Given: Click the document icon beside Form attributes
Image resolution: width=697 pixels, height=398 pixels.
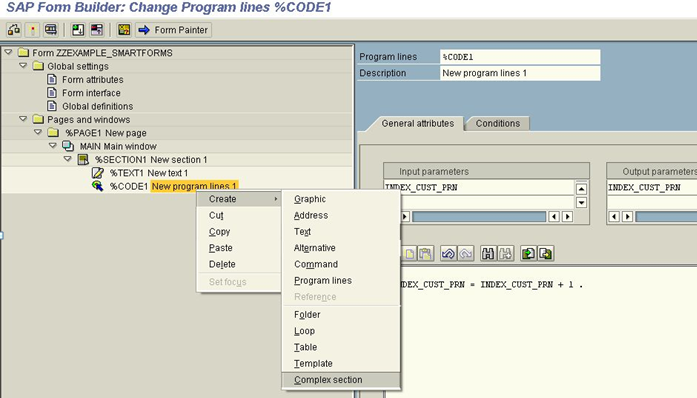Looking at the screenshot, I should coord(52,80).
